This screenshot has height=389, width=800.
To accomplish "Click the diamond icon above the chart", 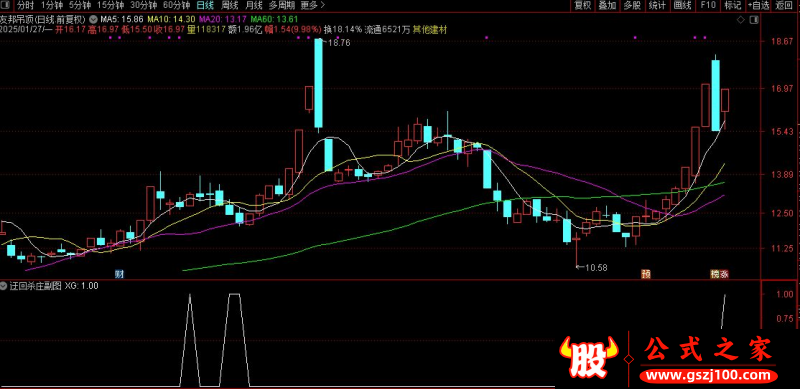I will (x=740, y=19).
